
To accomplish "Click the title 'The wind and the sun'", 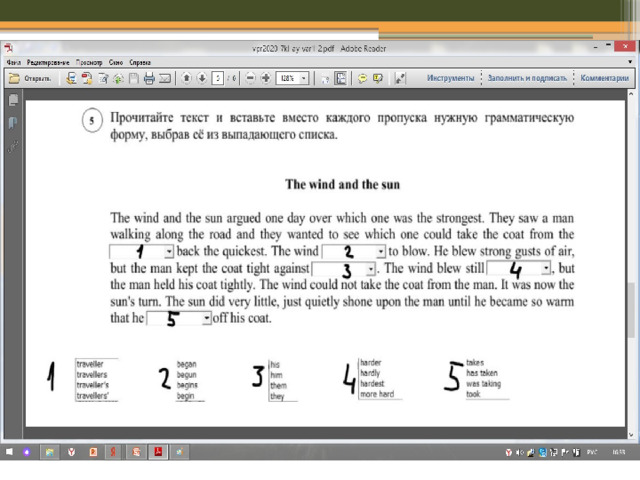I will coord(342,184).
